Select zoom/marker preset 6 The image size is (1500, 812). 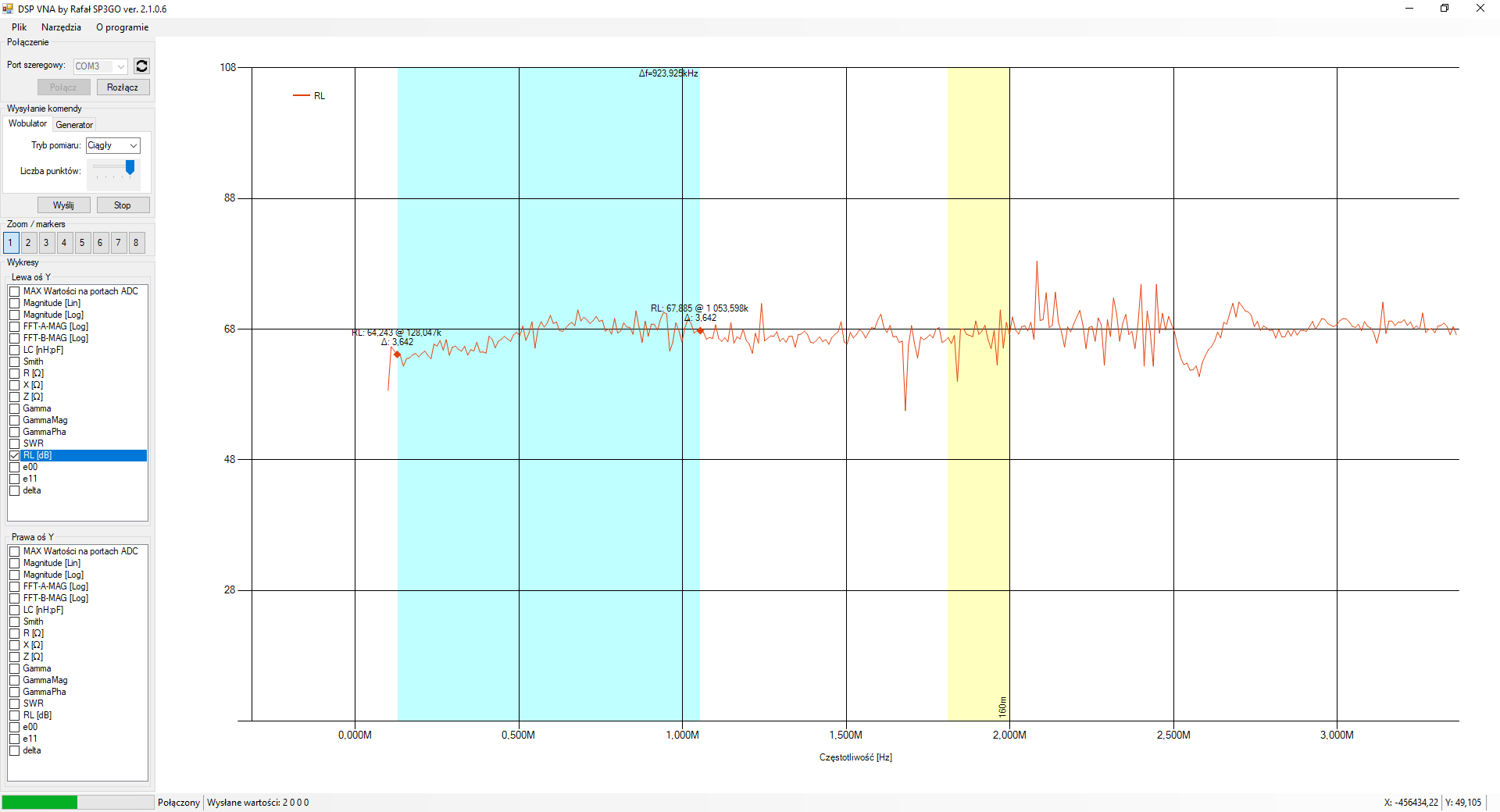100,243
